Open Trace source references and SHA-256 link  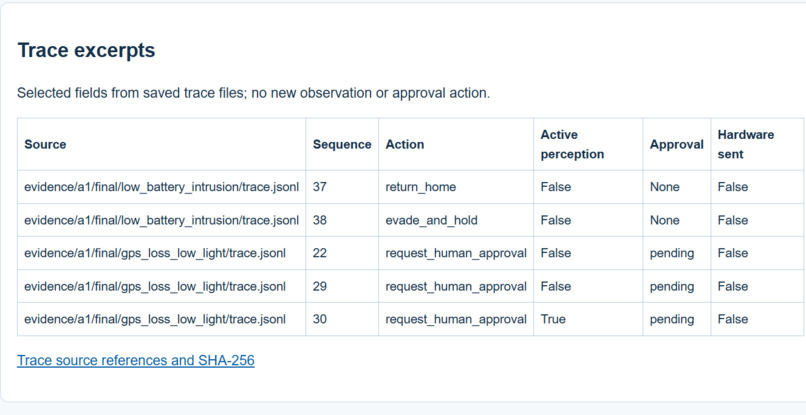[136, 360]
